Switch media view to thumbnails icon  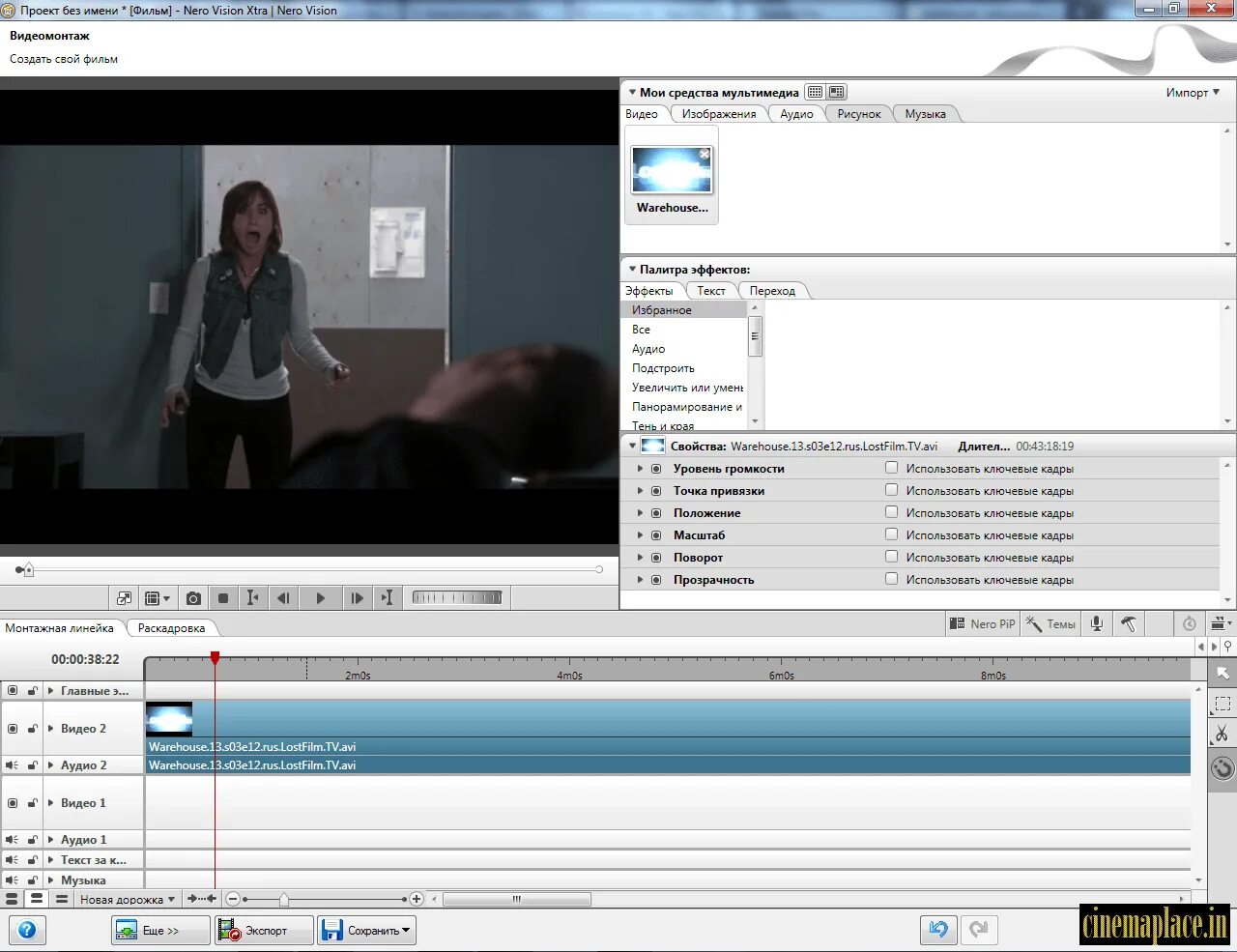point(837,92)
